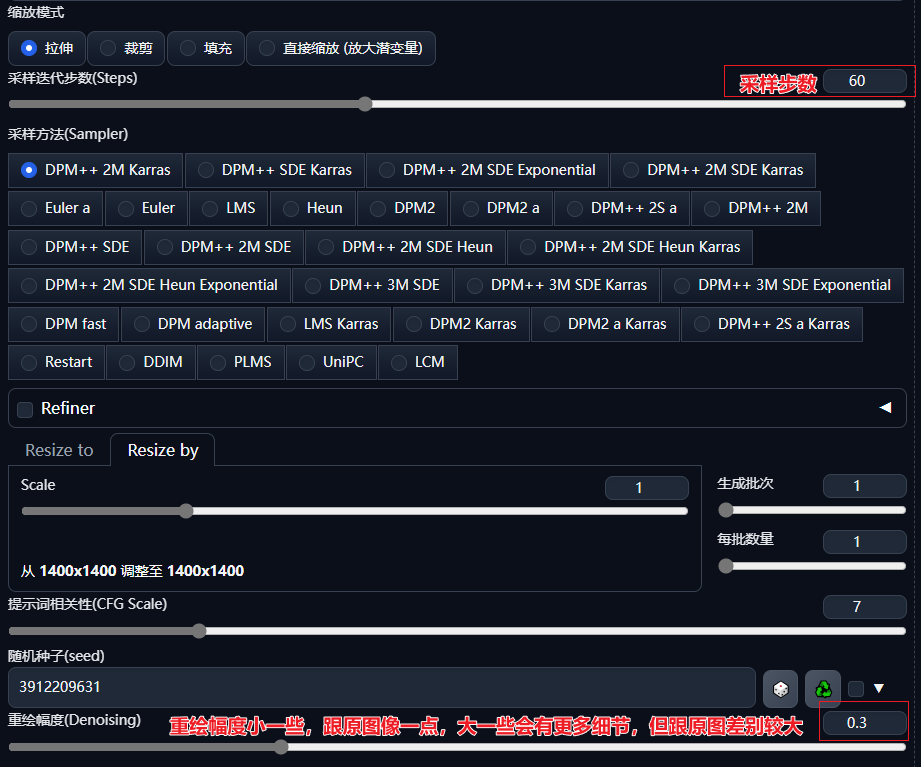The height and width of the screenshot is (767, 921).
Task: Select the LMS sampler option
Action: 228,208
